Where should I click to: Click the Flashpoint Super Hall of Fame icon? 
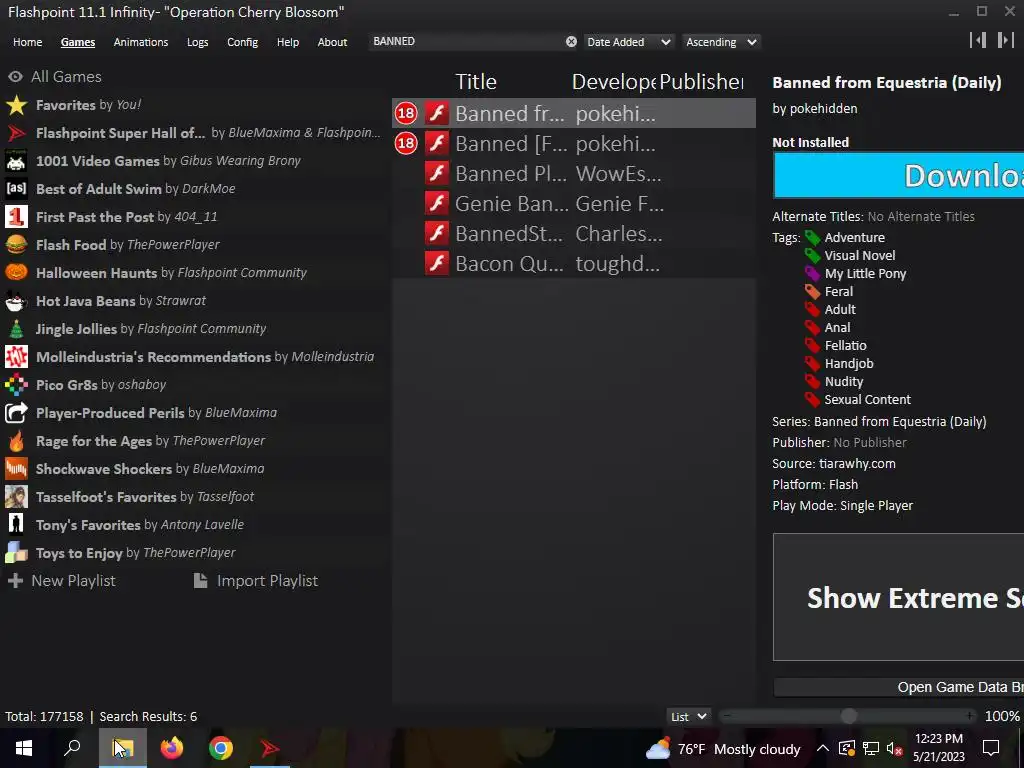pos(16,133)
